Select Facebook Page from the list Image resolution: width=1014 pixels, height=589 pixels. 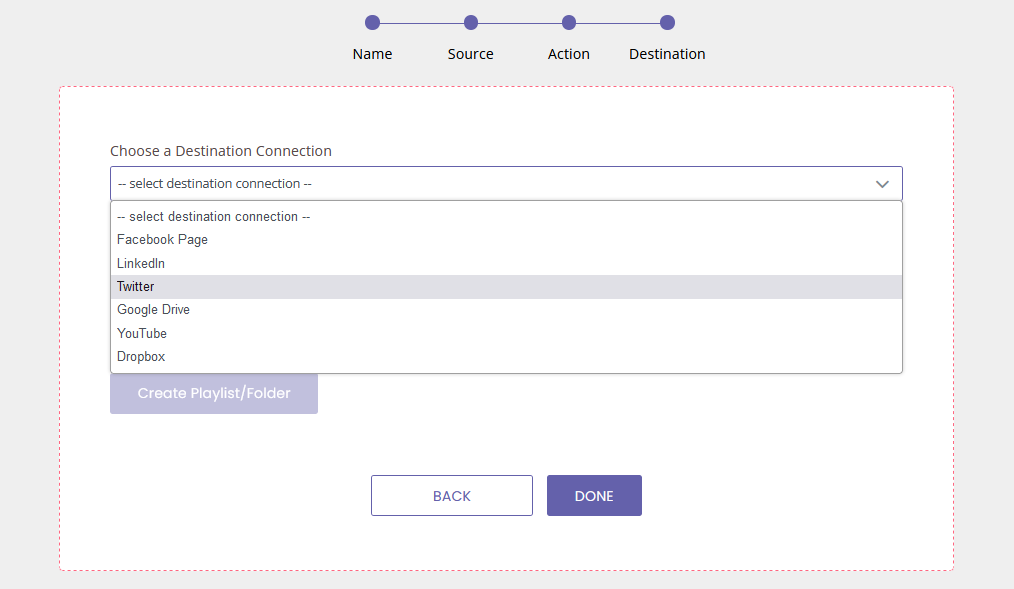point(162,240)
